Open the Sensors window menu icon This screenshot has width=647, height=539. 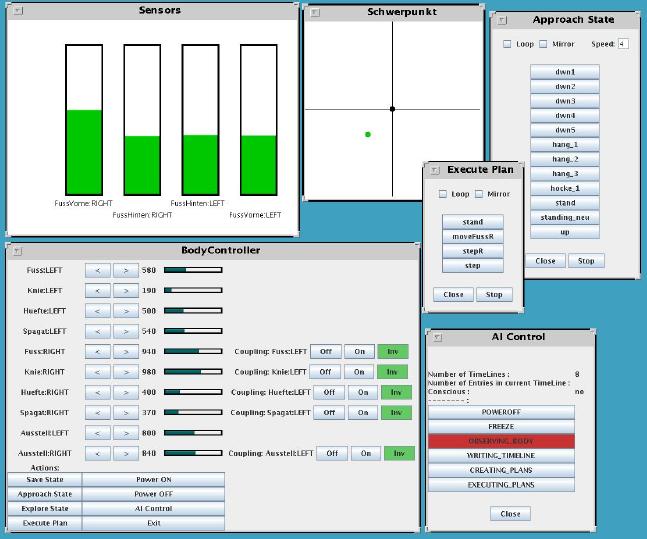tap(18, 11)
